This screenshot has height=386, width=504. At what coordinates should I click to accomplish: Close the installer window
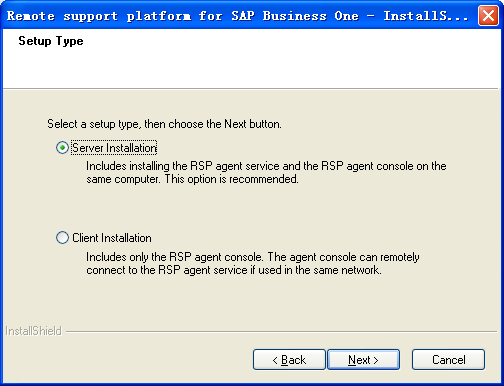pos(488,15)
